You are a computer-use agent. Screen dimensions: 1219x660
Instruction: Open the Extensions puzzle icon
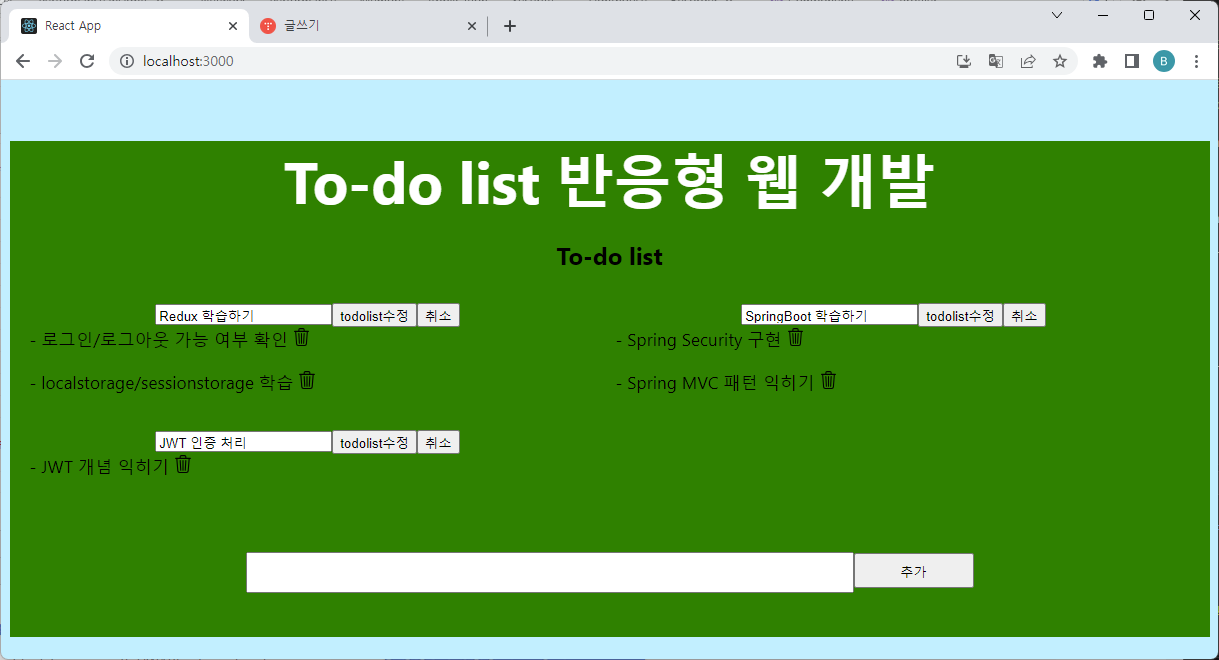click(1100, 61)
